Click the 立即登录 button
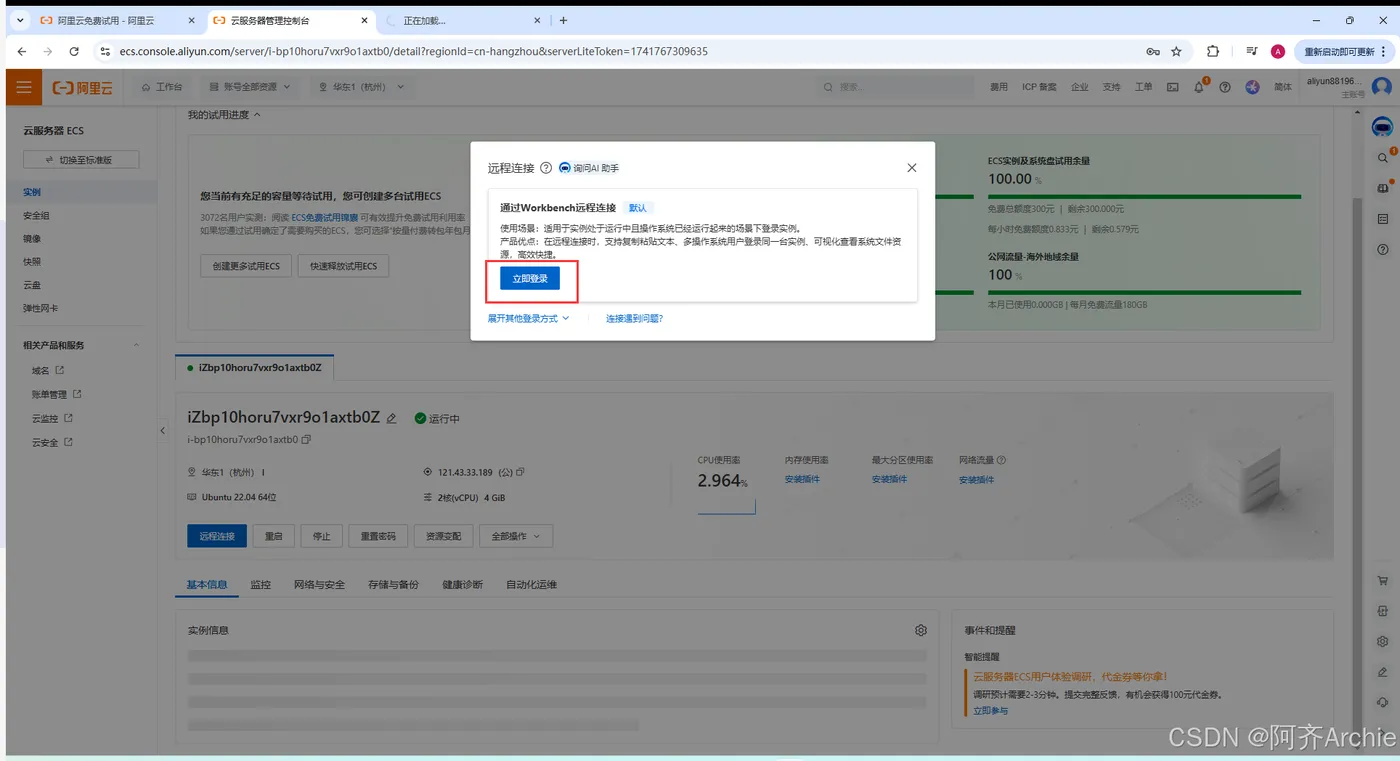This screenshot has height=761, width=1400. [x=530, y=279]
